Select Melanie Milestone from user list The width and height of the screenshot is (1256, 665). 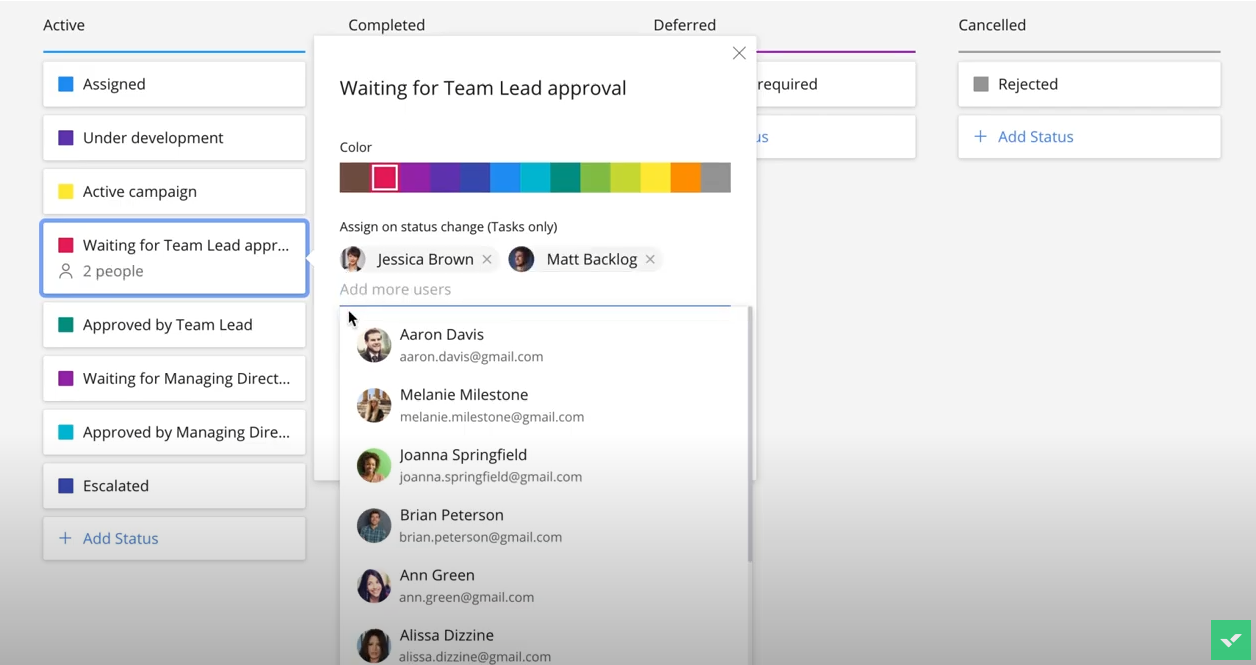(x=543, y=405)
